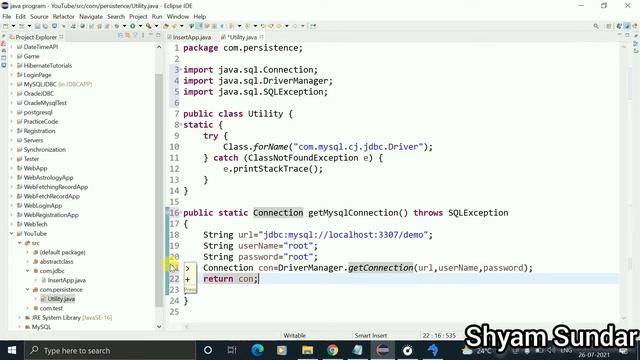Click Collapse All in Project Explorer toolbar
This screenshot has width=640, height=360.
tap(120, 36)
